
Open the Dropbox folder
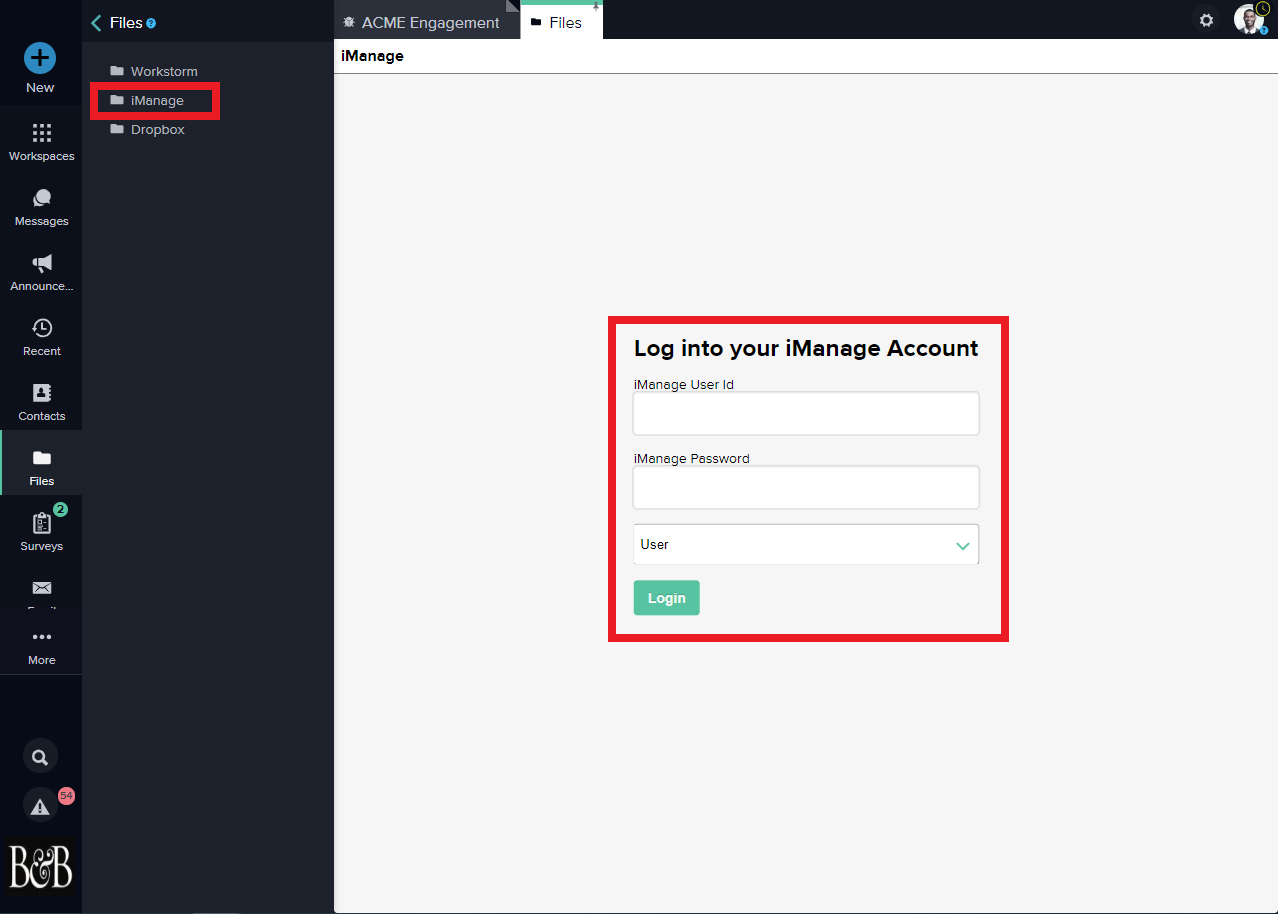click(x=147, y=130)
